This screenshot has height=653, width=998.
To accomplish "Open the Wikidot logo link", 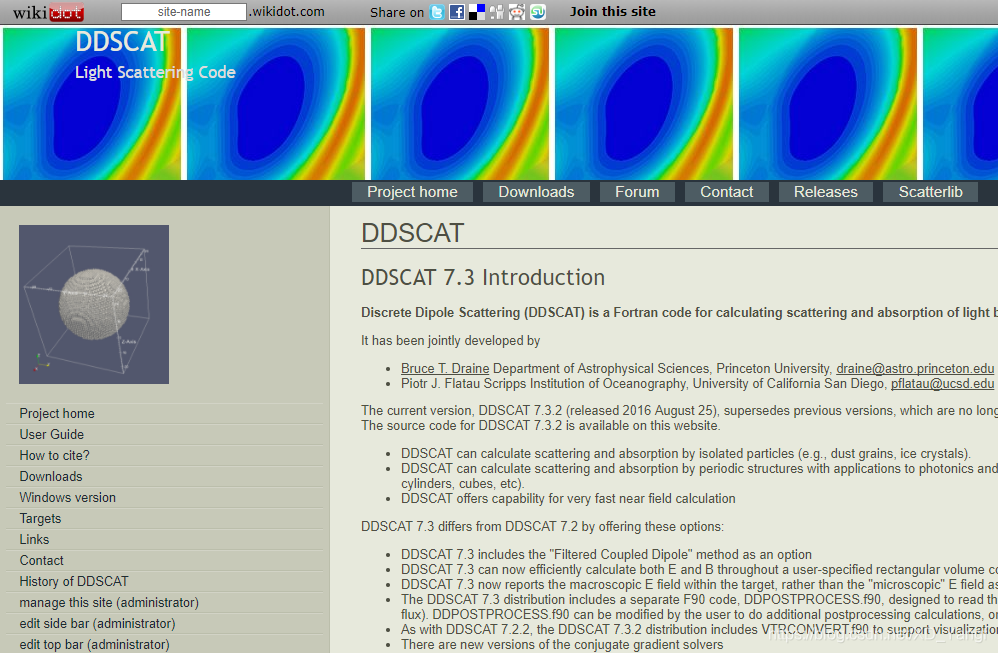I will coord(48,12).
